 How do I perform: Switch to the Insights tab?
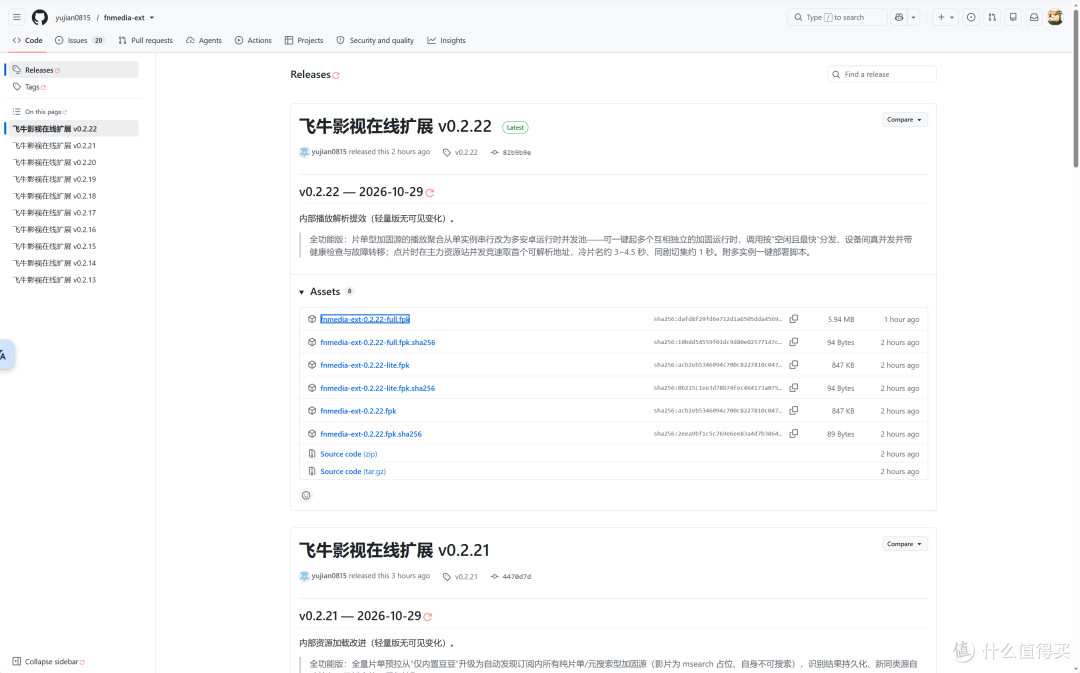446,41
